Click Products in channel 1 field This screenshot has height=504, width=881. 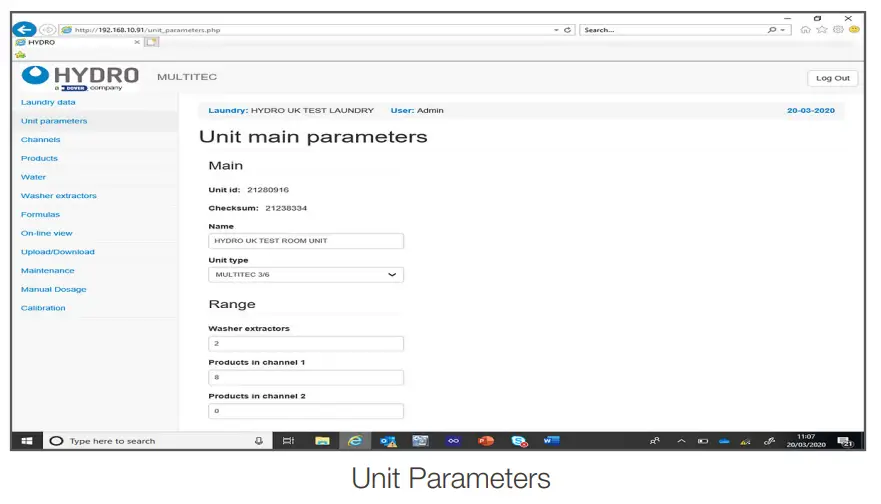tap(306, 378)
